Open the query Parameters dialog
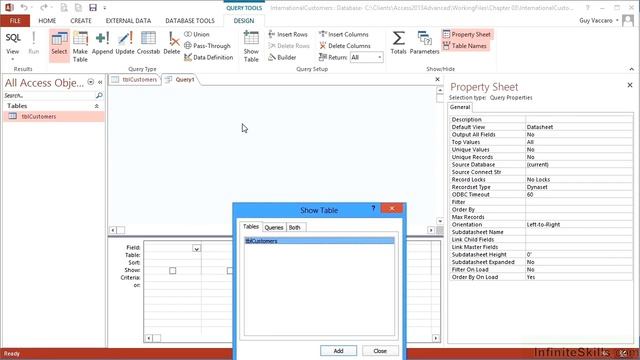Image resolution: width=640 pixels, height=360 pixels. click(x=424, y=43)
